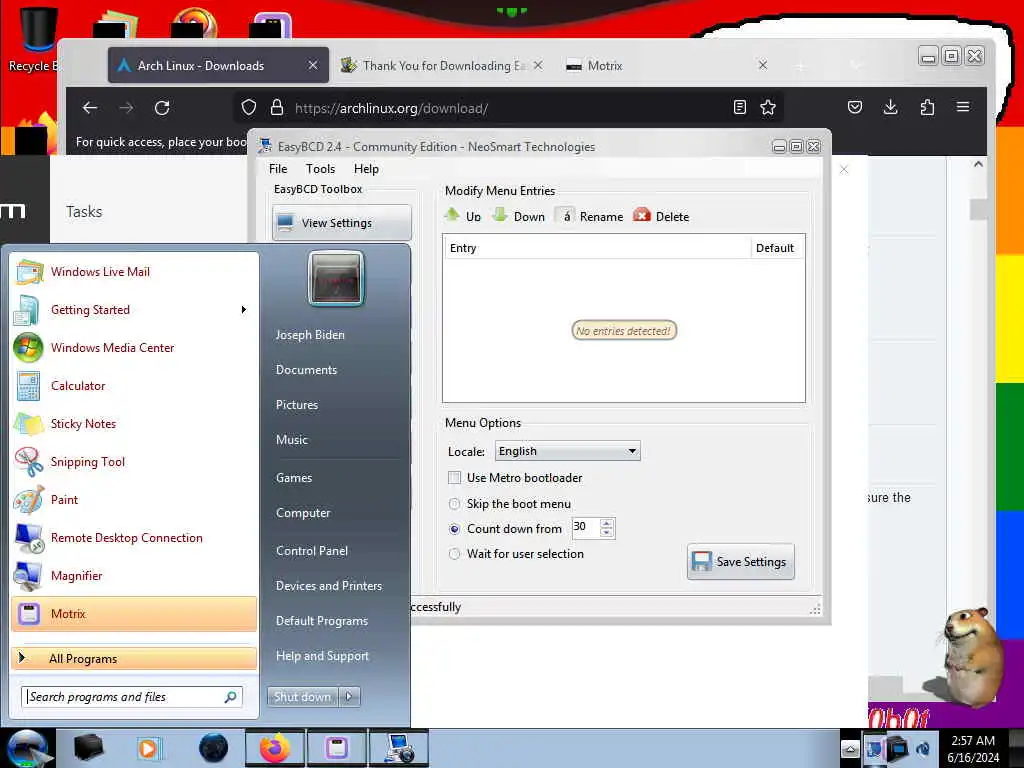Enable Use Metro bootloader checkbox
The image size is (1024, 768).
click(455, 477)
